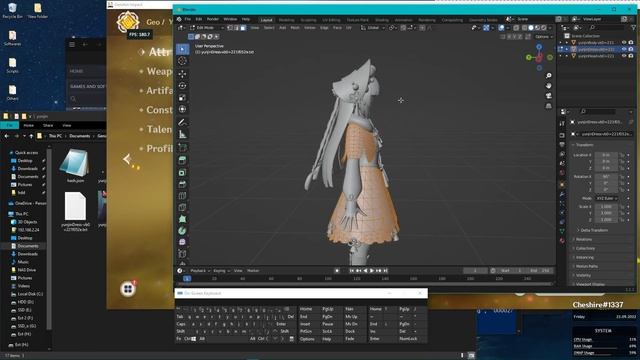Click Documents in File Explorer address bar
640x360 pixels.
(x=80, y=136)
